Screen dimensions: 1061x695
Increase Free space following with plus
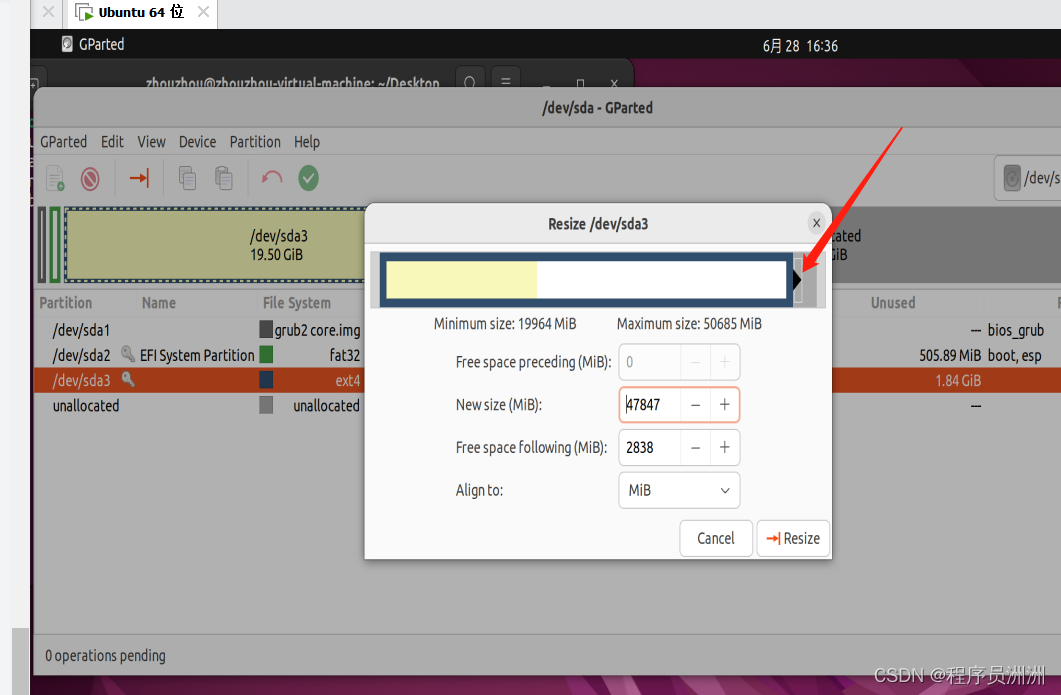coord(725,447)
